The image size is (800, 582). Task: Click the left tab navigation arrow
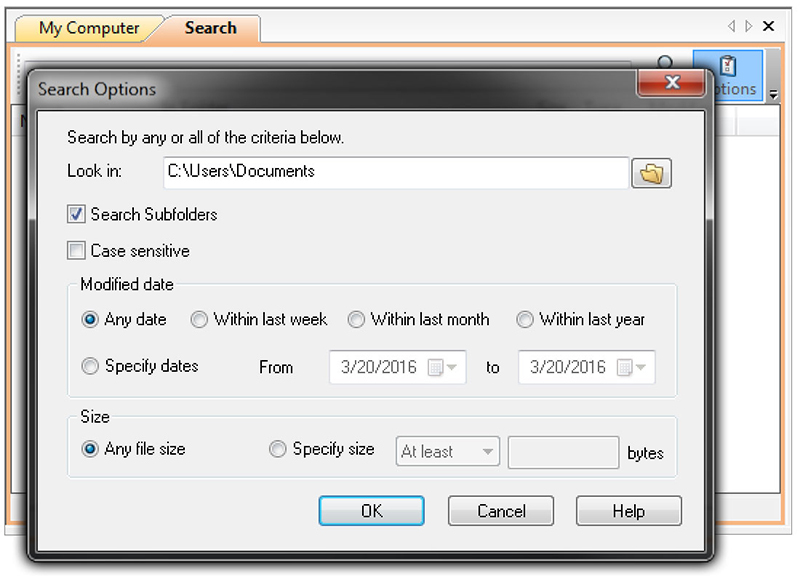[731, 26]
